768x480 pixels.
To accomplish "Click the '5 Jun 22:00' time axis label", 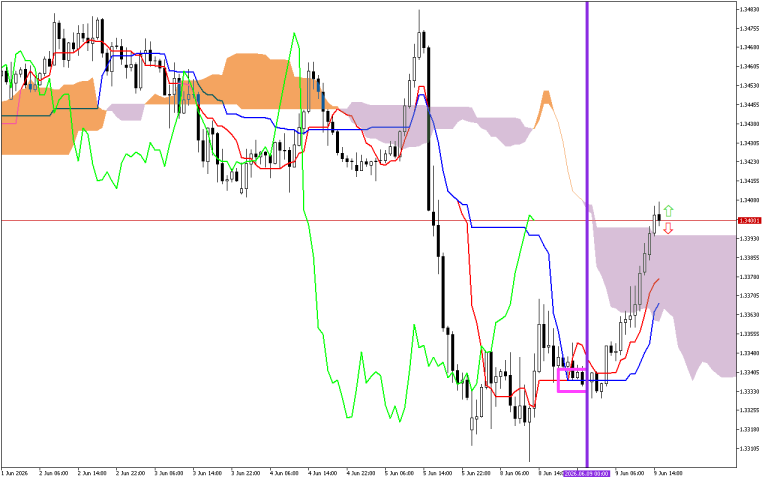I will (477, 474).
